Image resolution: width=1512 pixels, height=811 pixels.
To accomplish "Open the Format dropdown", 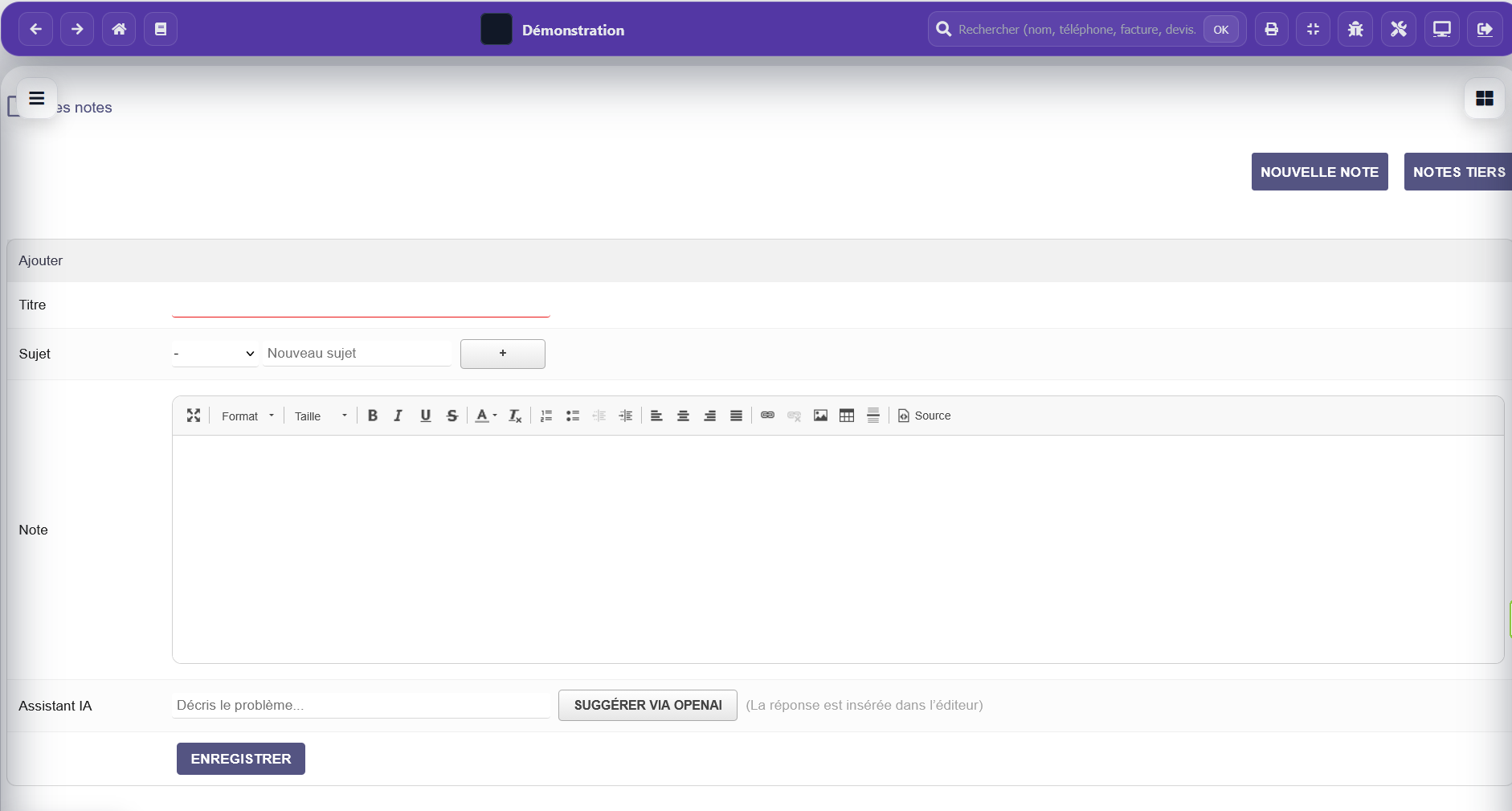I will 247,416.
